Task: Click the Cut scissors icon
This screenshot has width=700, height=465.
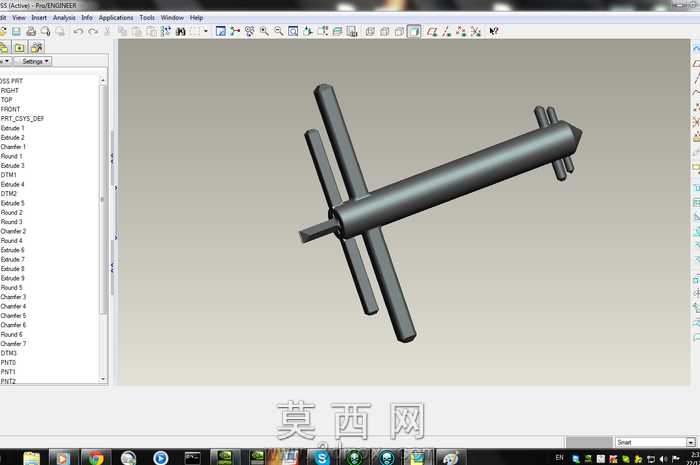Action: pyautogui.click(x=107, y=31)
